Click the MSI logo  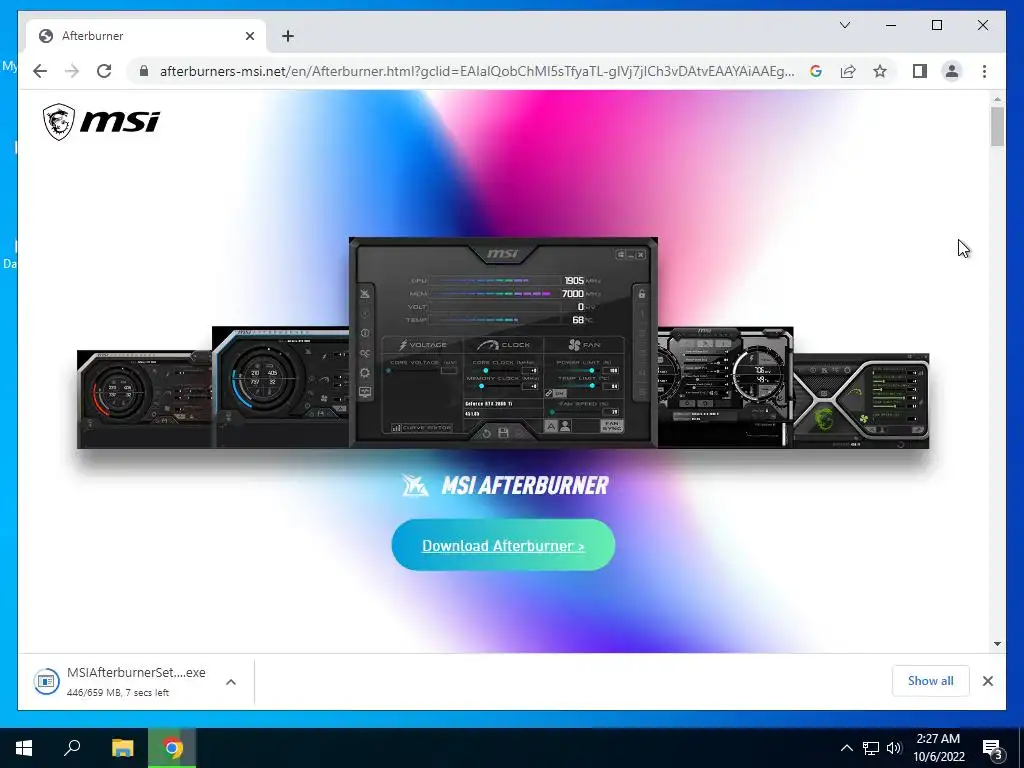(x=101, y=121)
